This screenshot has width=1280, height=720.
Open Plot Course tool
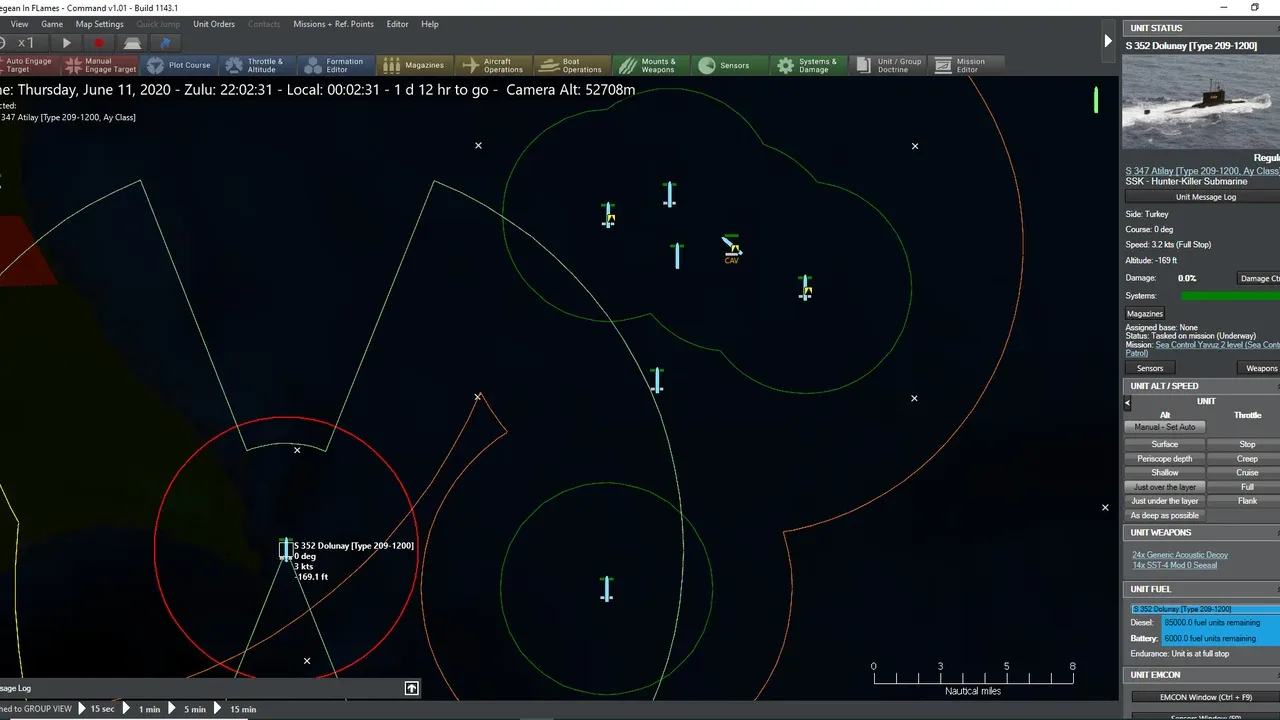pos(179,65)
